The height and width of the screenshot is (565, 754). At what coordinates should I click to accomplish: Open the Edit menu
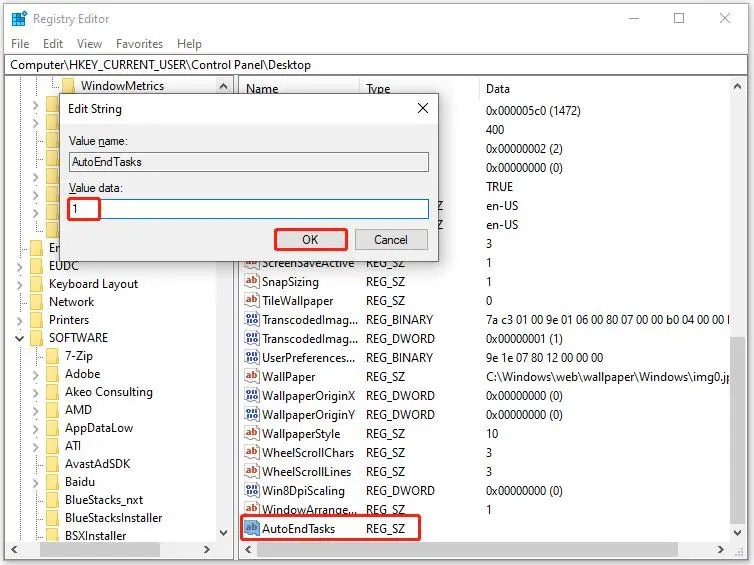click(x=53, y=44)
